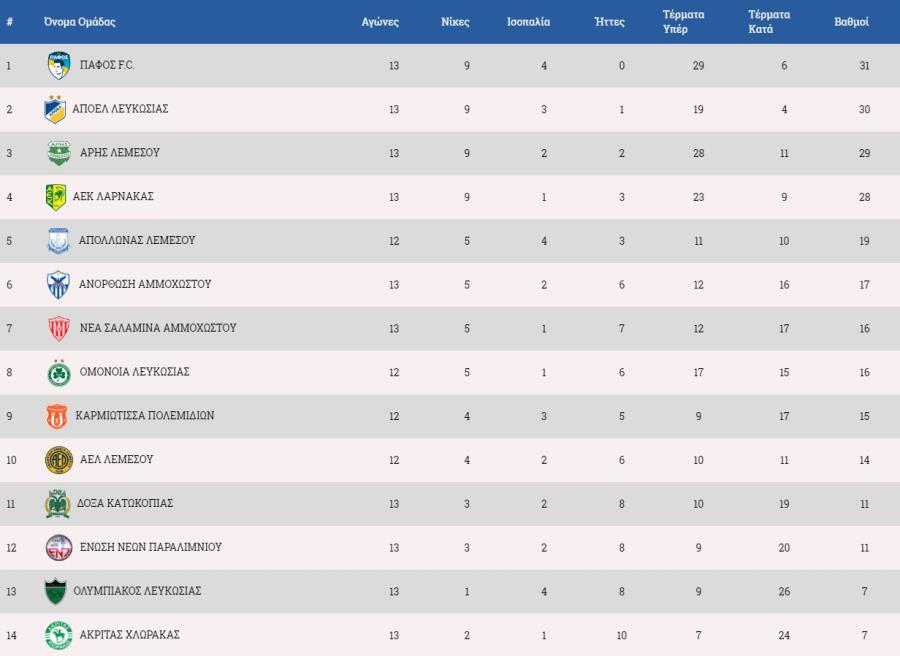This screenshot has height=656, width=900.
Task: Sort by the Βαθμοί column header
Action: [851, 22]
